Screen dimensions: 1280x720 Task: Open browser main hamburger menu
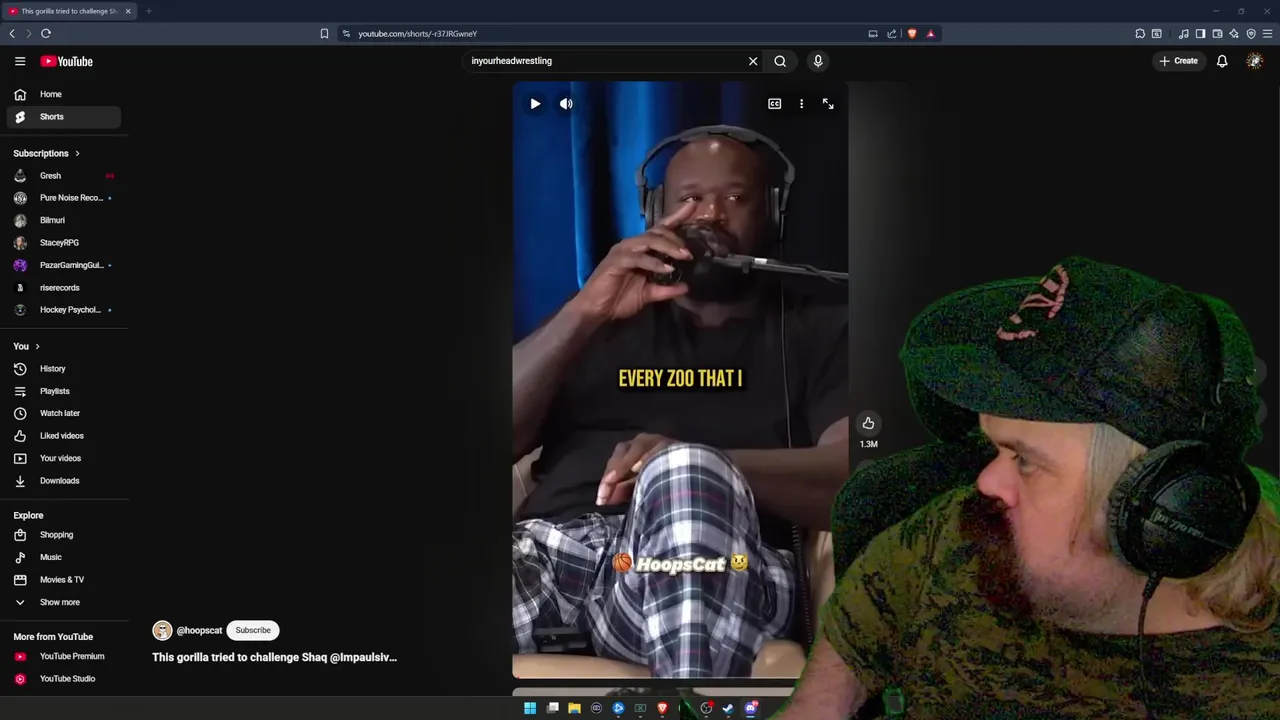1267,33
